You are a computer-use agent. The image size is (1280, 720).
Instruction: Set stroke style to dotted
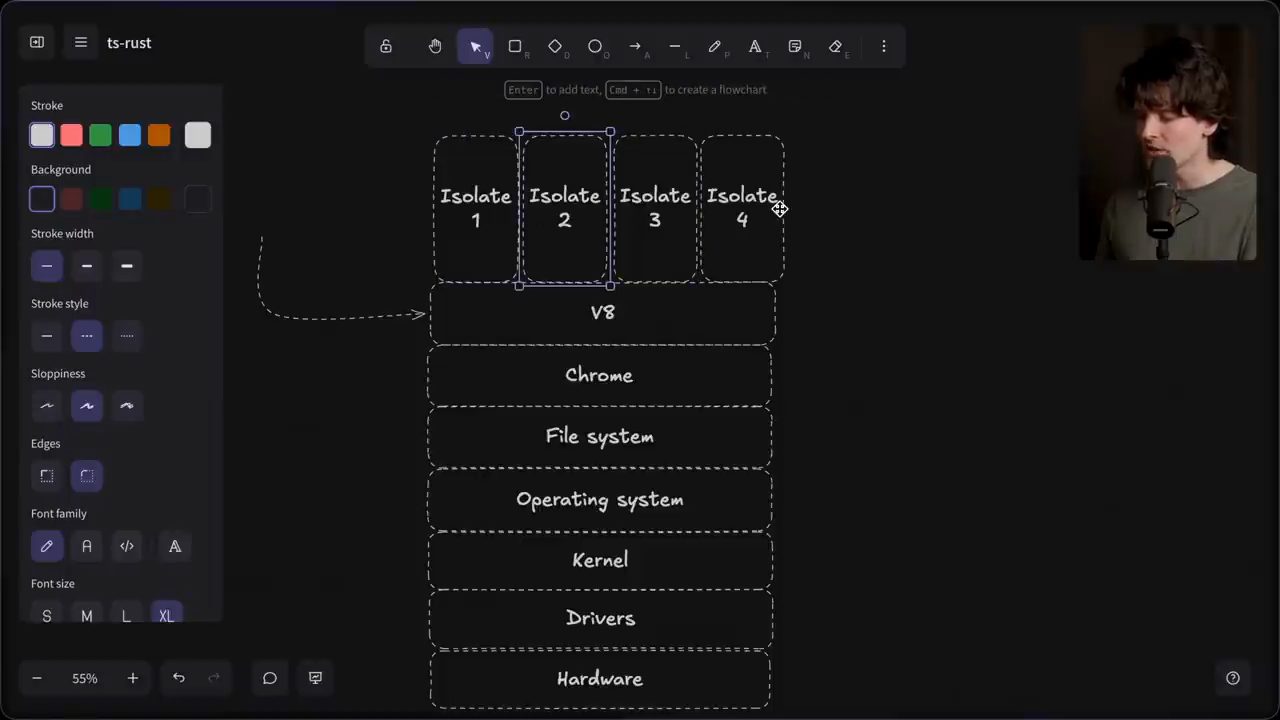coord(127,336)
